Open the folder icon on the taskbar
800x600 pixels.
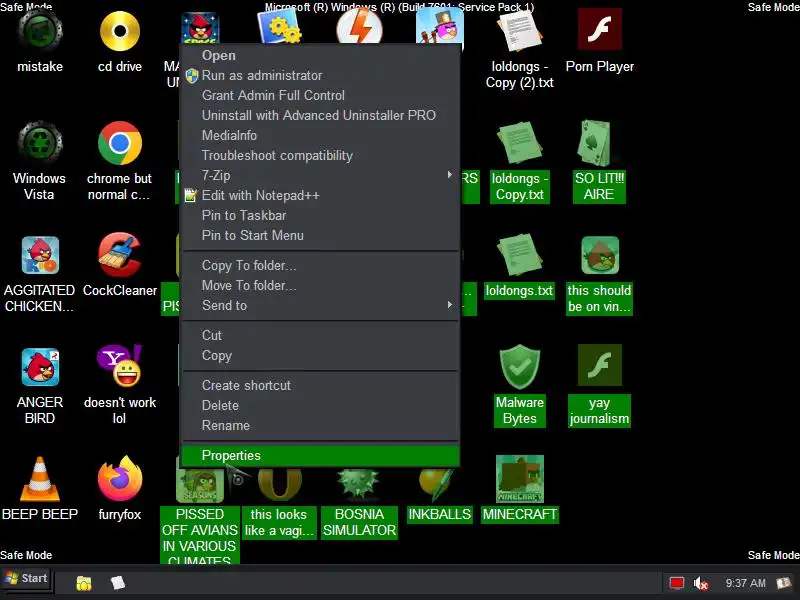84,583
